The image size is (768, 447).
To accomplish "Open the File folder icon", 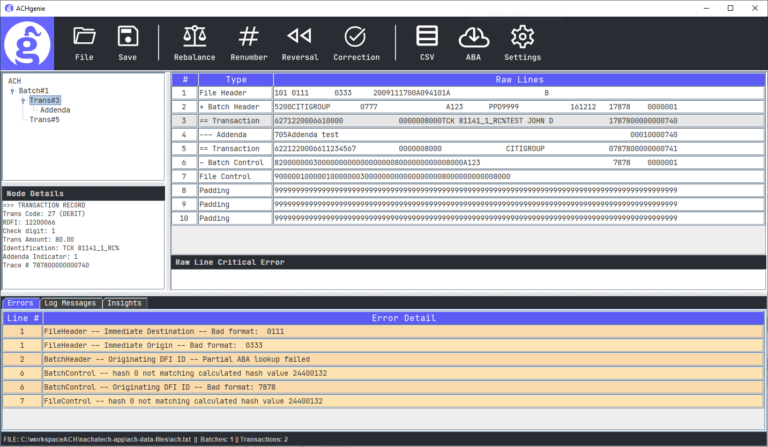I will 84,37.
